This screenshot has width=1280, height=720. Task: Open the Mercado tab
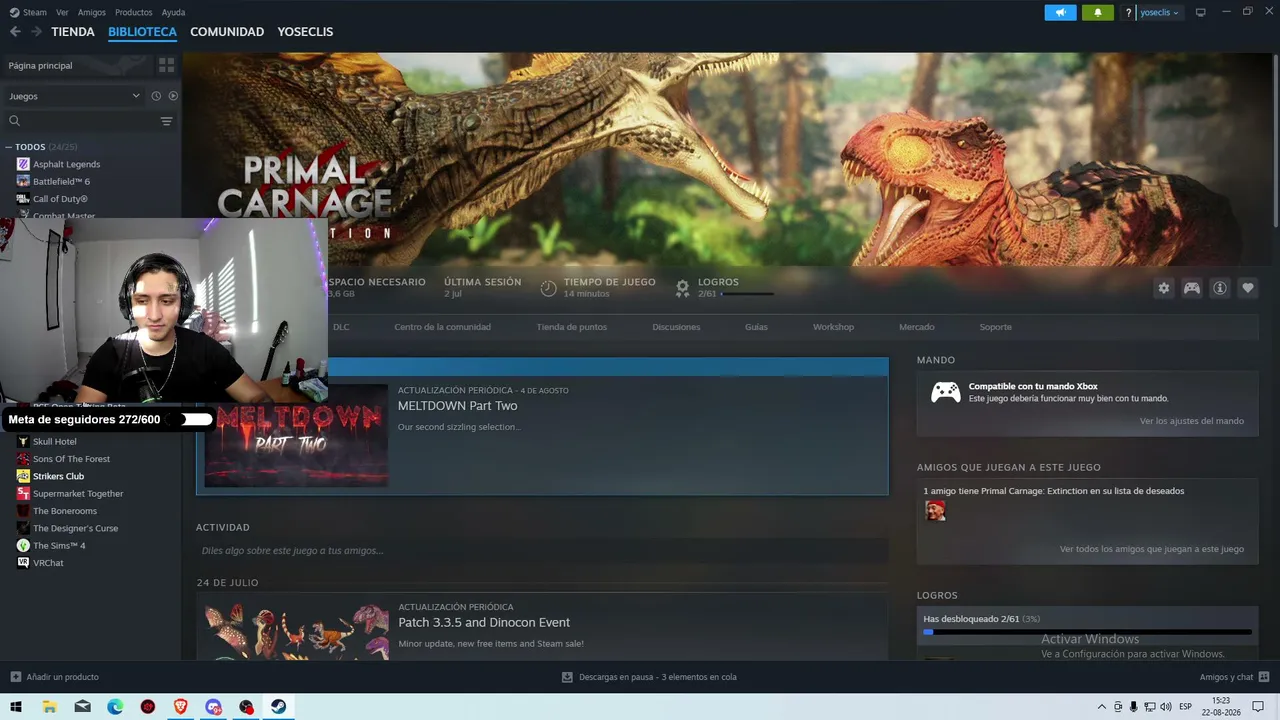tap(917, 327)
